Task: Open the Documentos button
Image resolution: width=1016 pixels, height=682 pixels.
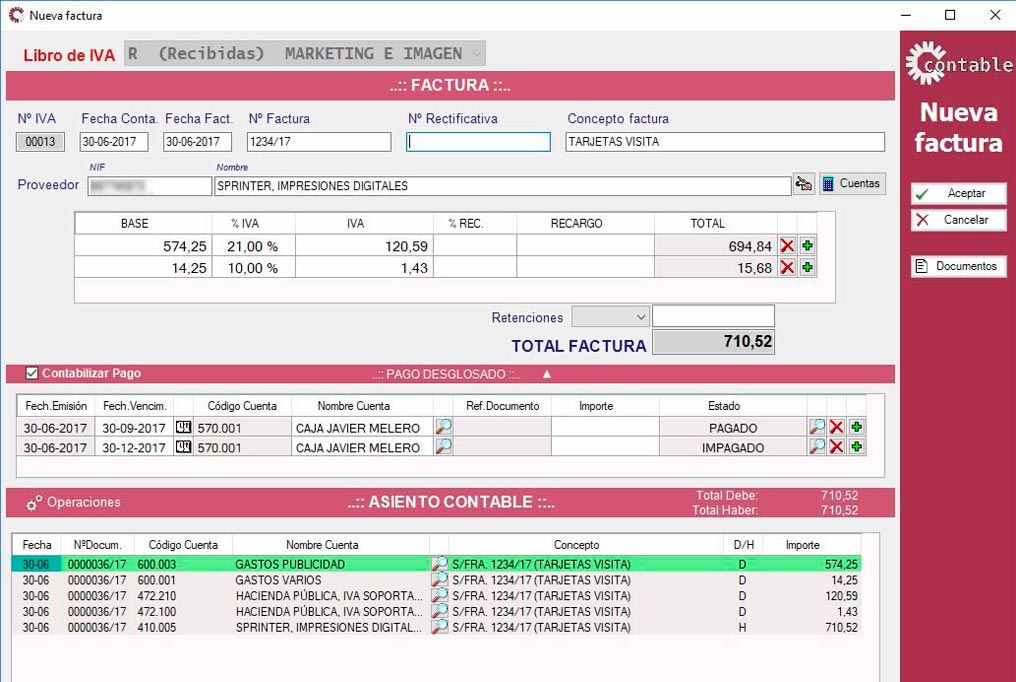Action: coord(958,266)
